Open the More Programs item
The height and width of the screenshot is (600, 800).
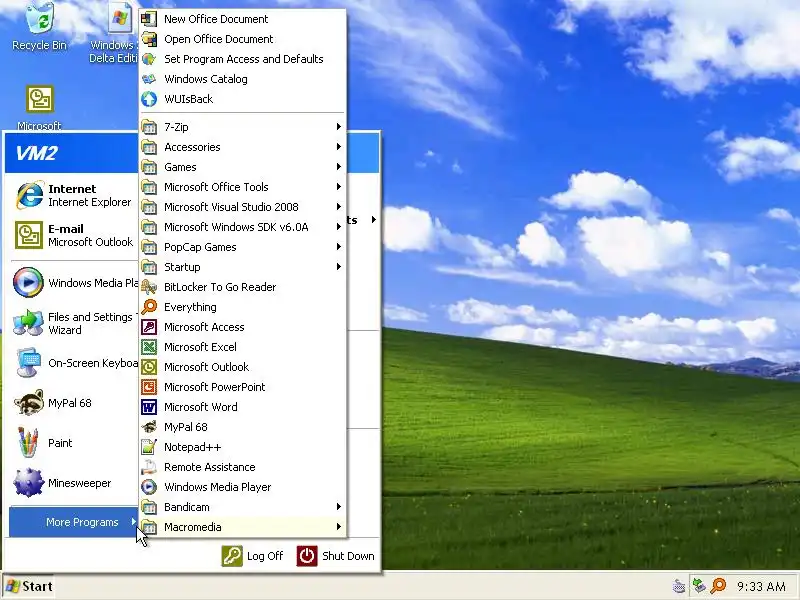pos(73,522)
